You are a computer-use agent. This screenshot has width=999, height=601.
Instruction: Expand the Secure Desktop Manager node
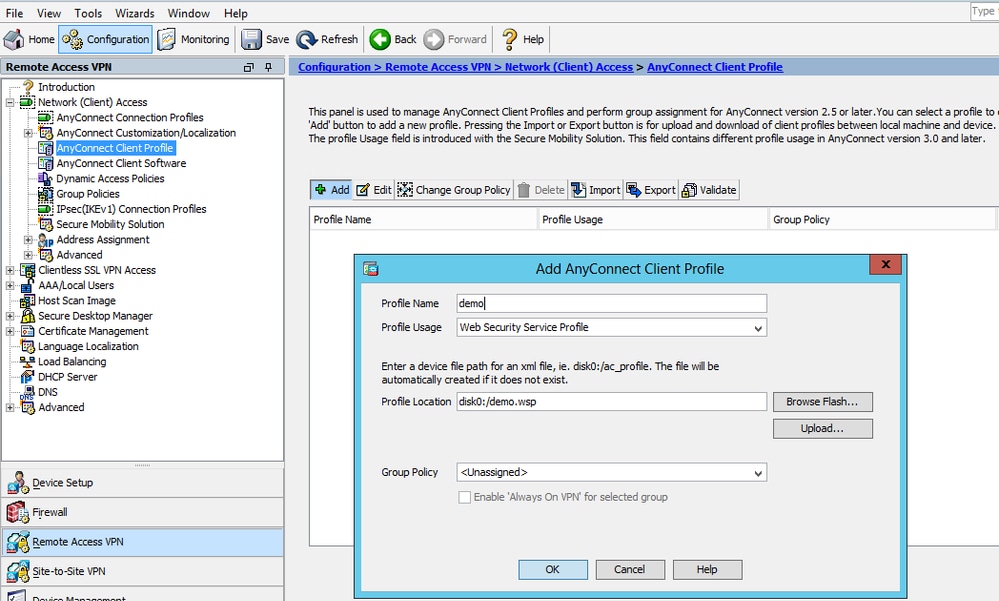coord(10,316)
